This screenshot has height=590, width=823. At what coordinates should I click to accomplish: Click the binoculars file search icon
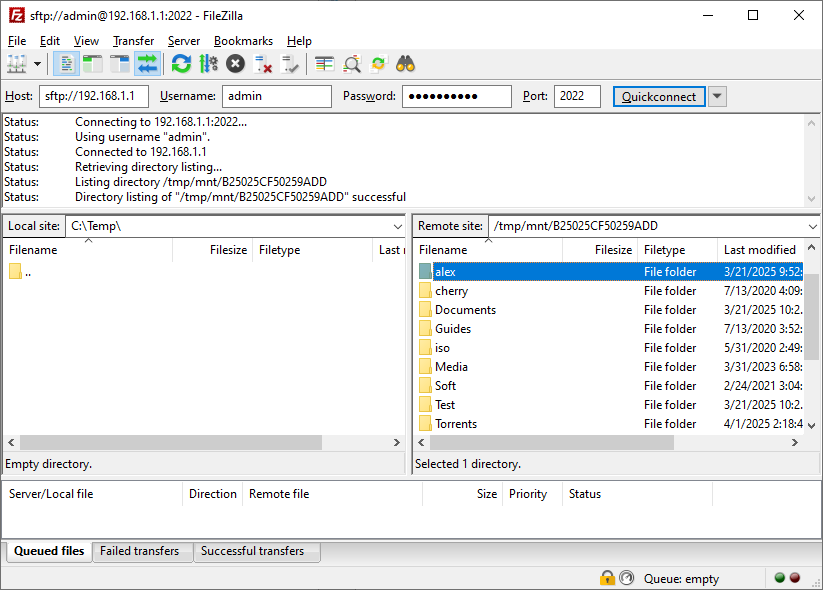pos(405,64)
